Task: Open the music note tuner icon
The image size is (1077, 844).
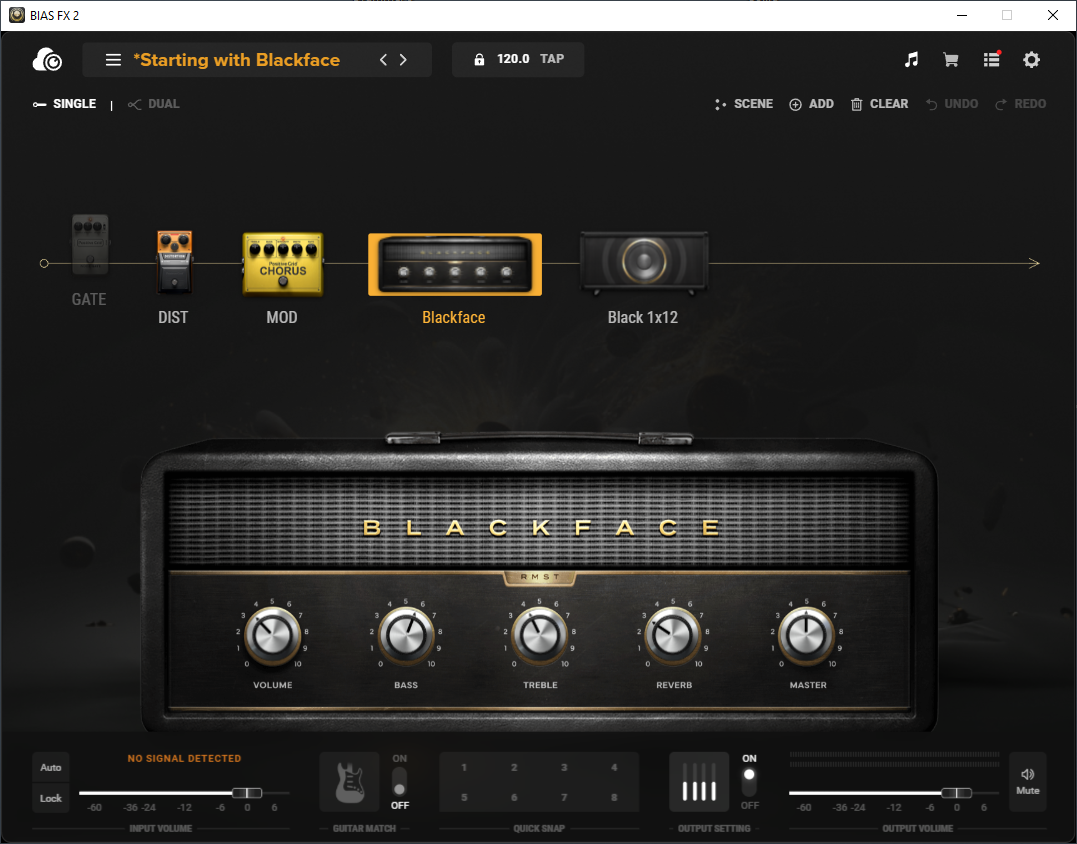Action: click(x=911, y=60)
